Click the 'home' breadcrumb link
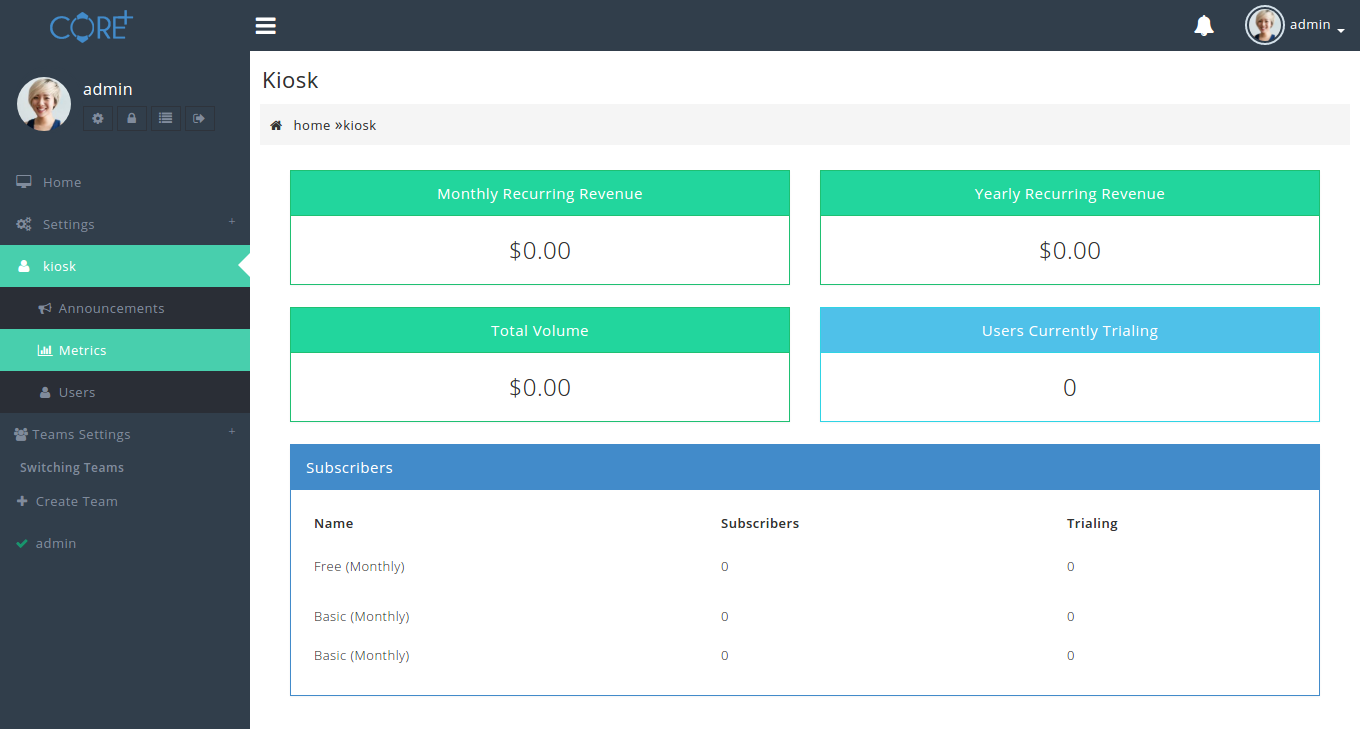Viewport: 1360px width, 729px height. tap(311, 125)
